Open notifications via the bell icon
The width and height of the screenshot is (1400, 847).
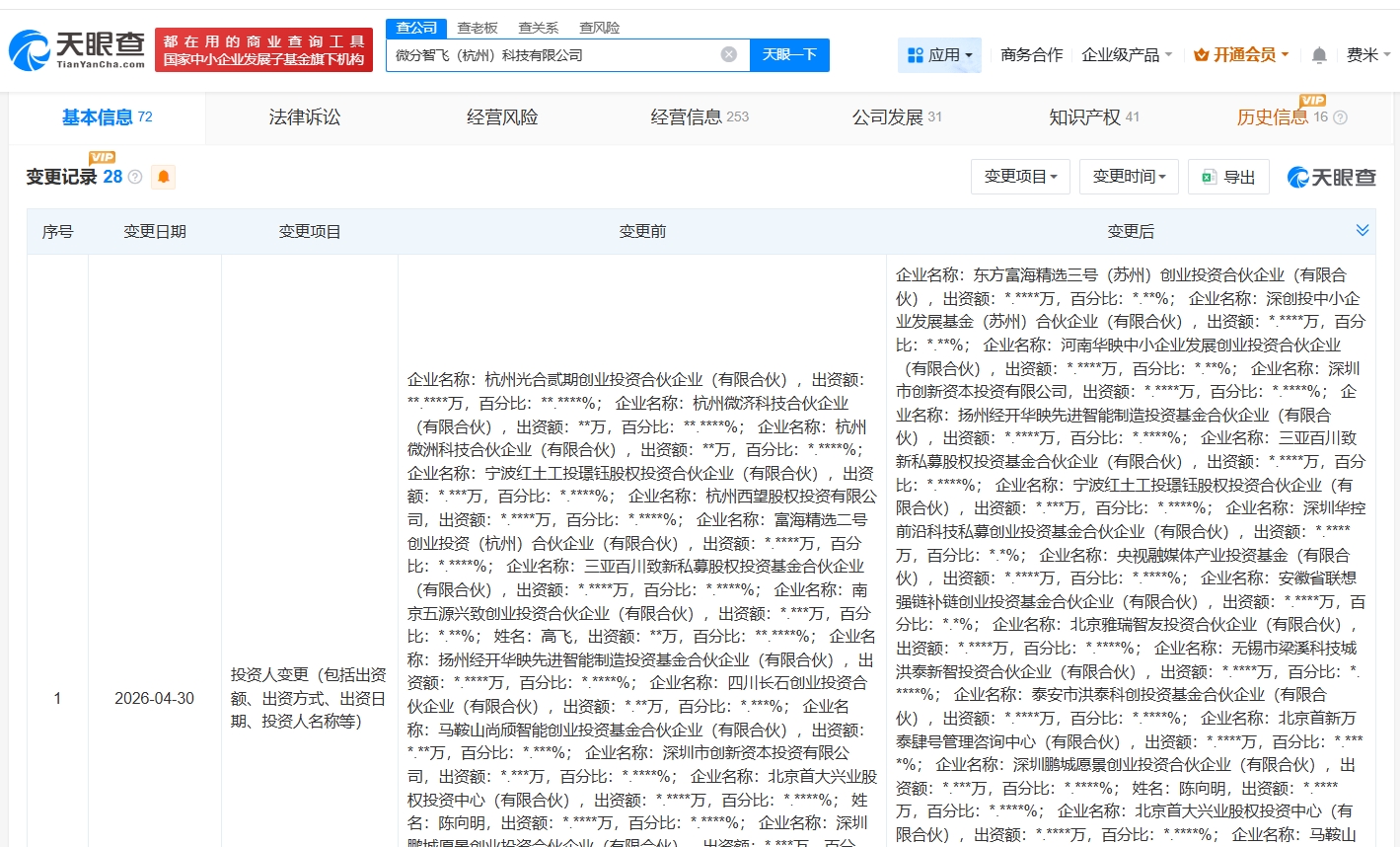pyautogui.click(x=1319, y=55)
